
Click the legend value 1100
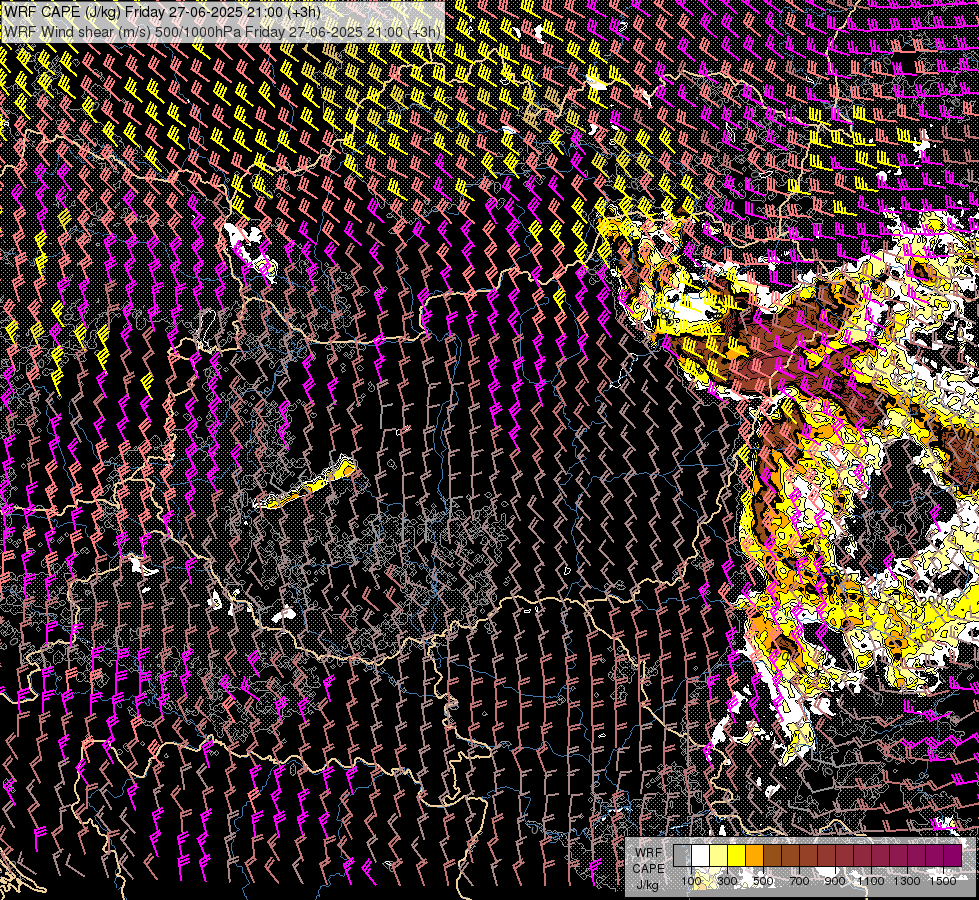(x=871, y=881)
